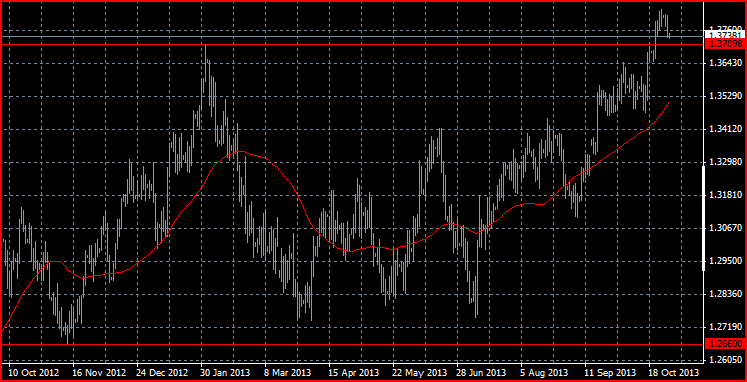The height and width of the screenshot is (382, 747).
Task: Select the red 1.26600 price label
Action: [x=724, y=344]
